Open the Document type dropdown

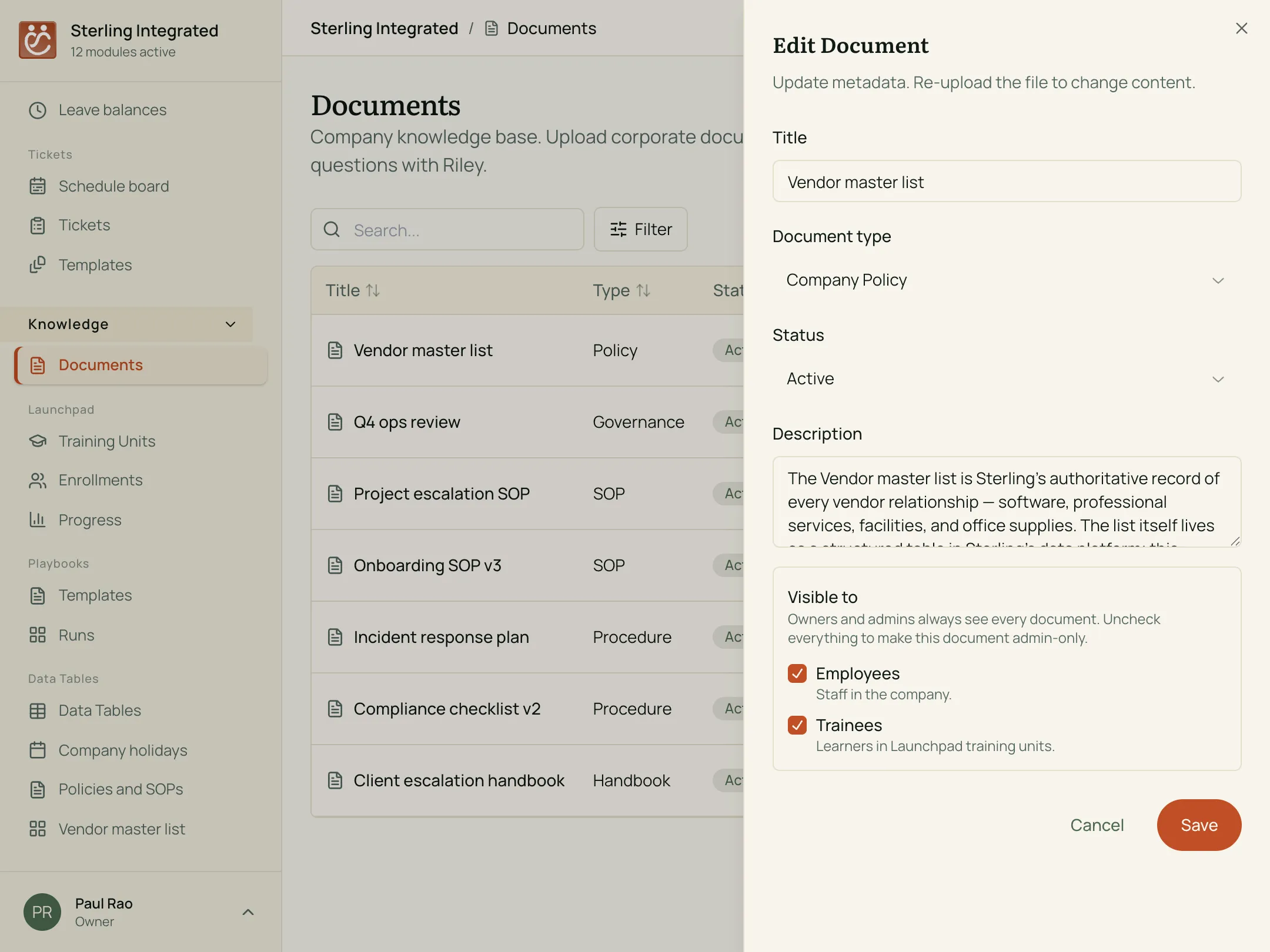(1007, 280)
